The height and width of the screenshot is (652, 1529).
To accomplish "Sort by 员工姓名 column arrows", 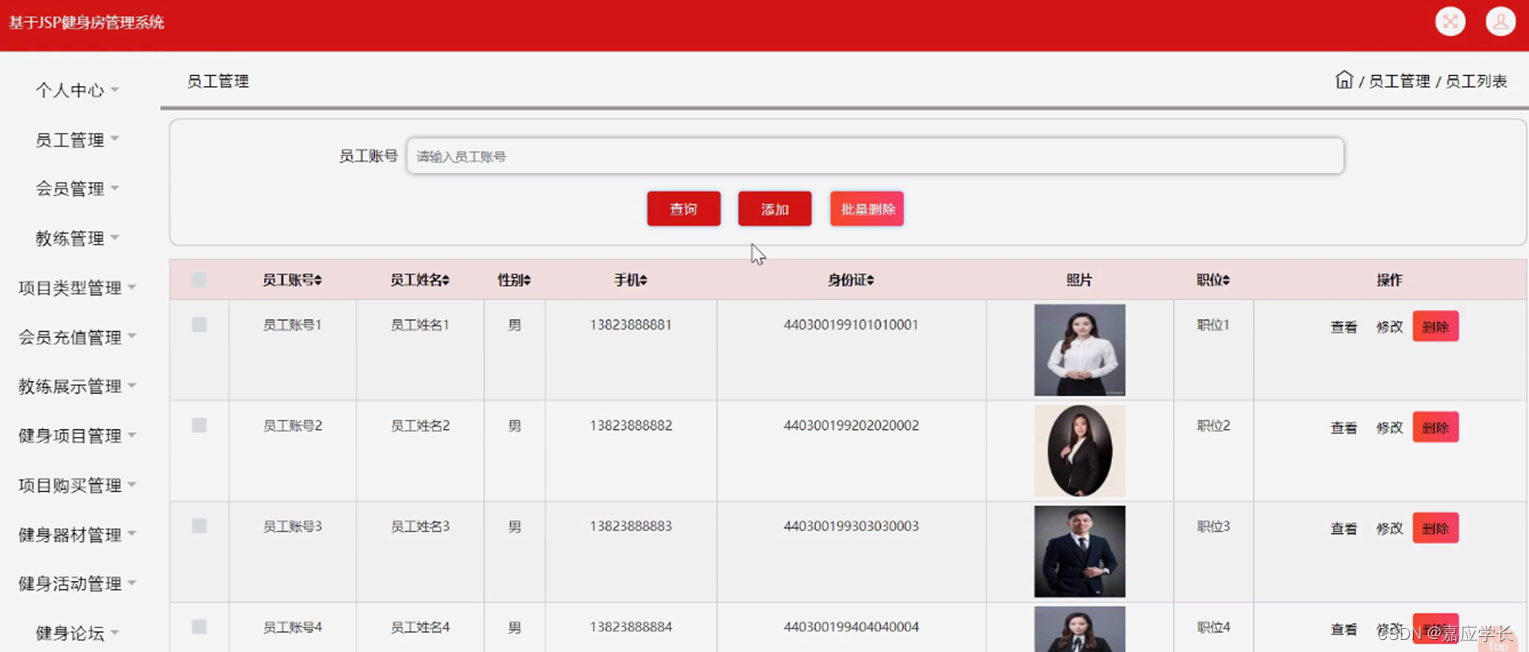I will tap(446, 281).
